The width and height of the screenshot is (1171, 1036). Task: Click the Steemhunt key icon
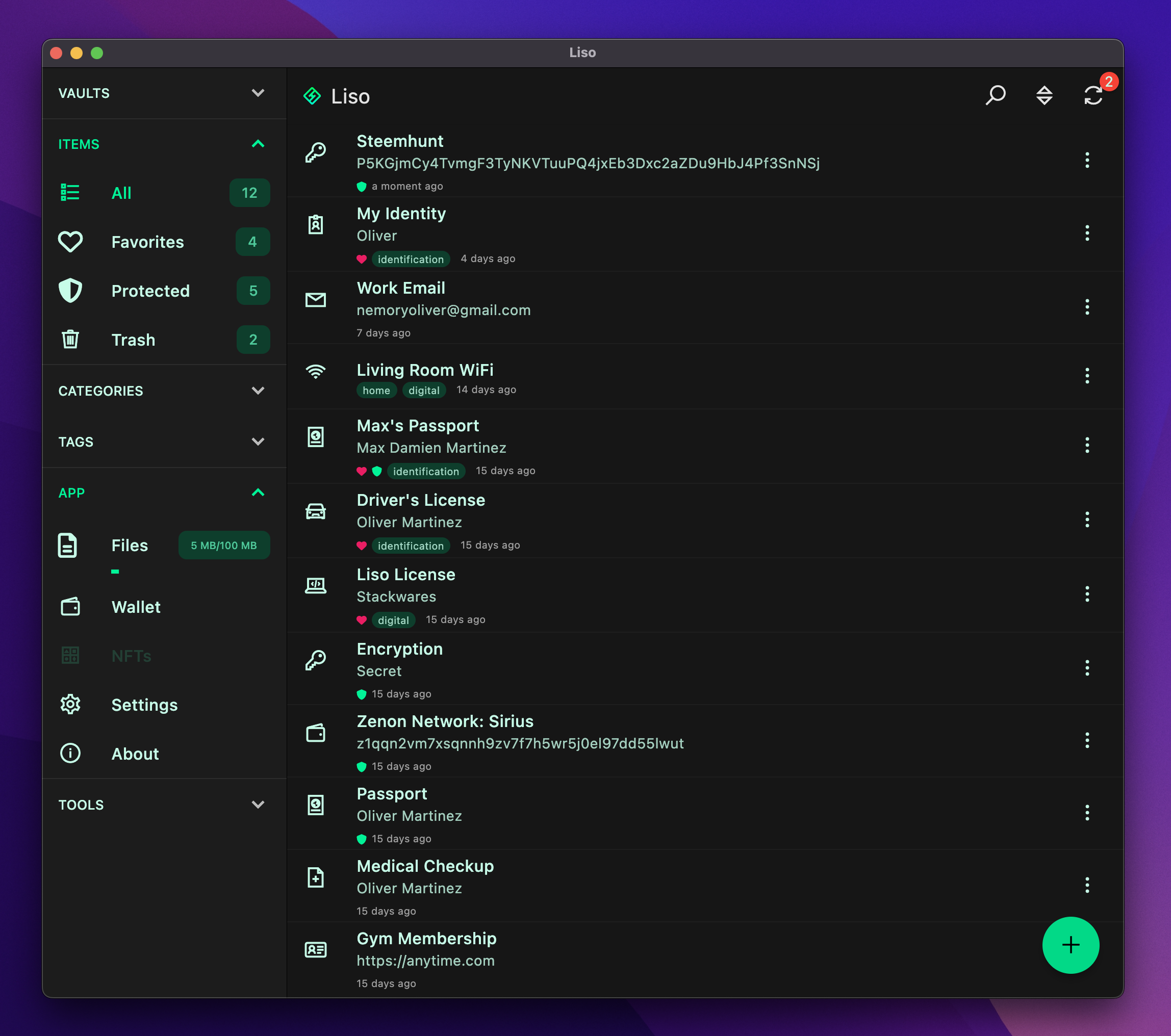coord(316,153)
